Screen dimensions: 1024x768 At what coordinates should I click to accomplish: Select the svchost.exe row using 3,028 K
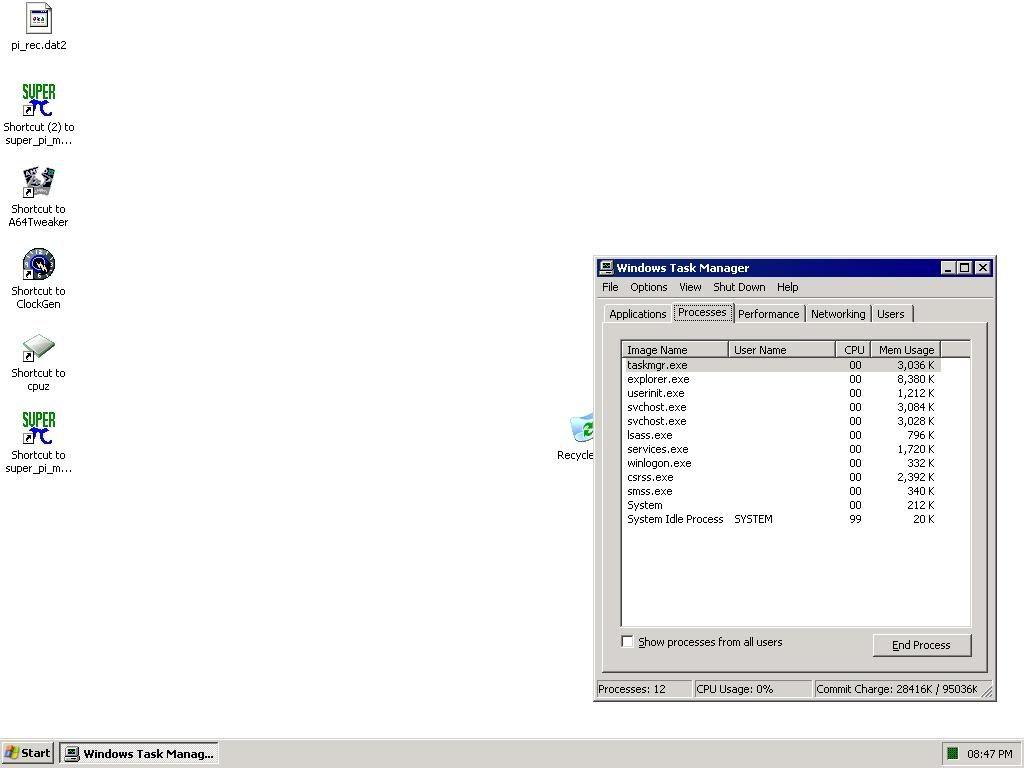click(781, 421)
